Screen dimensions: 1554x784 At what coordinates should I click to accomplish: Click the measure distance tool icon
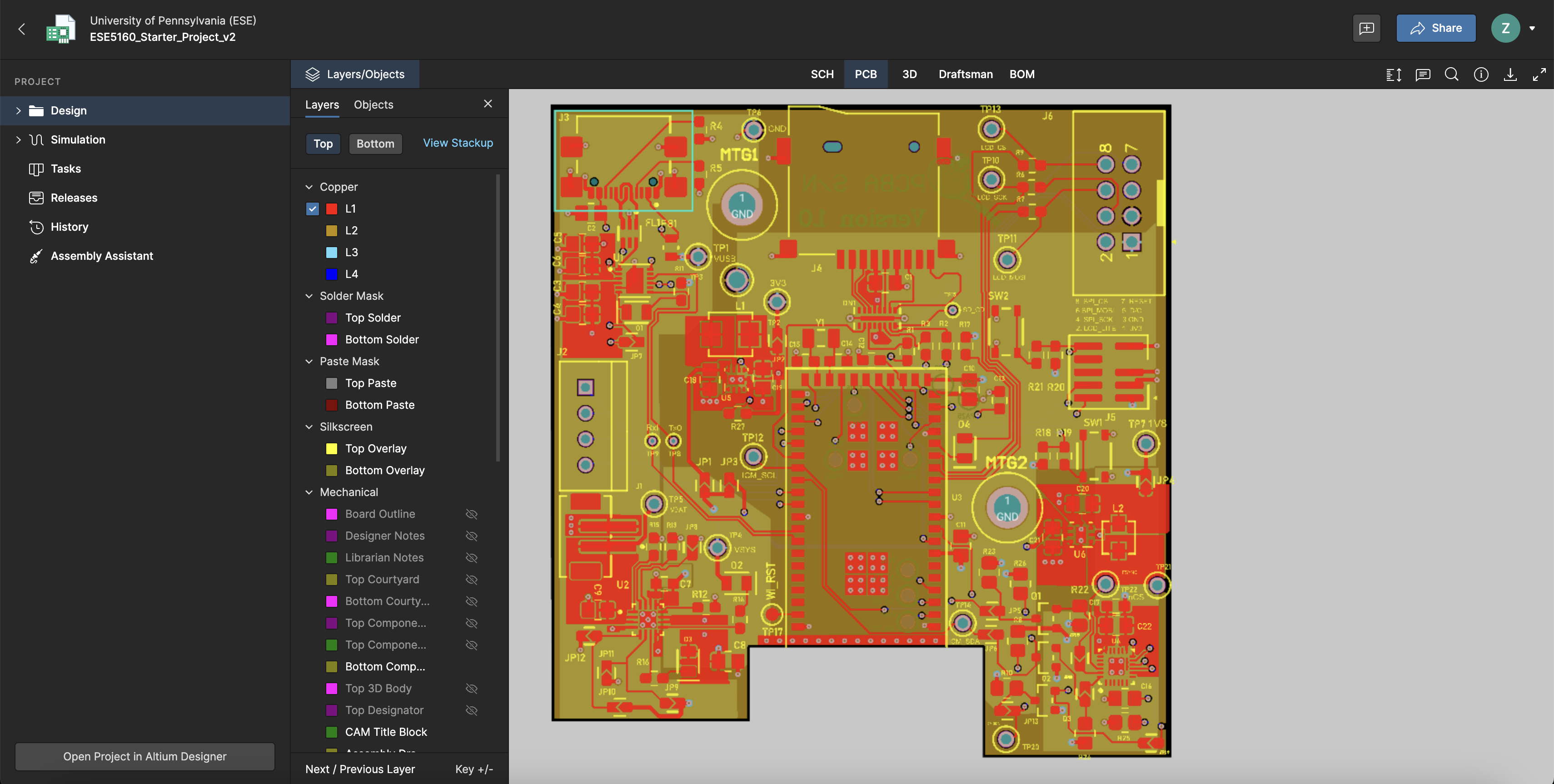pos(1394,74)
